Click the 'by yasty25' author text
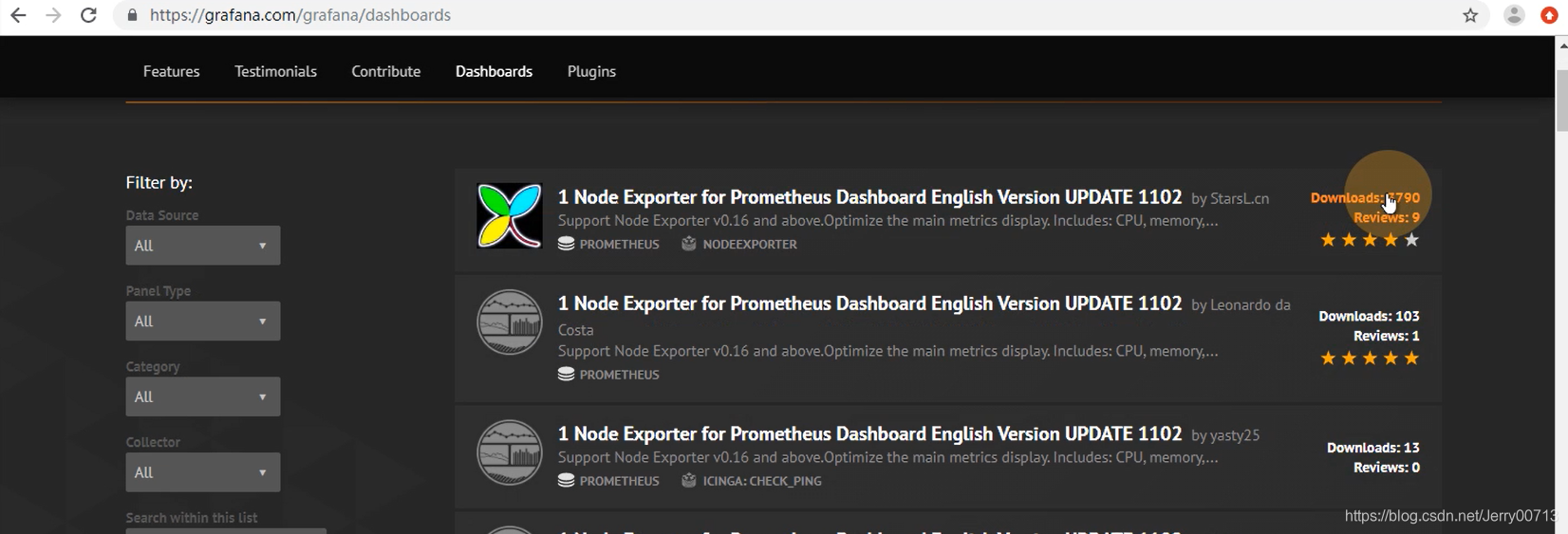Viewport: 1568px width, 534px height. (1225, 435)
